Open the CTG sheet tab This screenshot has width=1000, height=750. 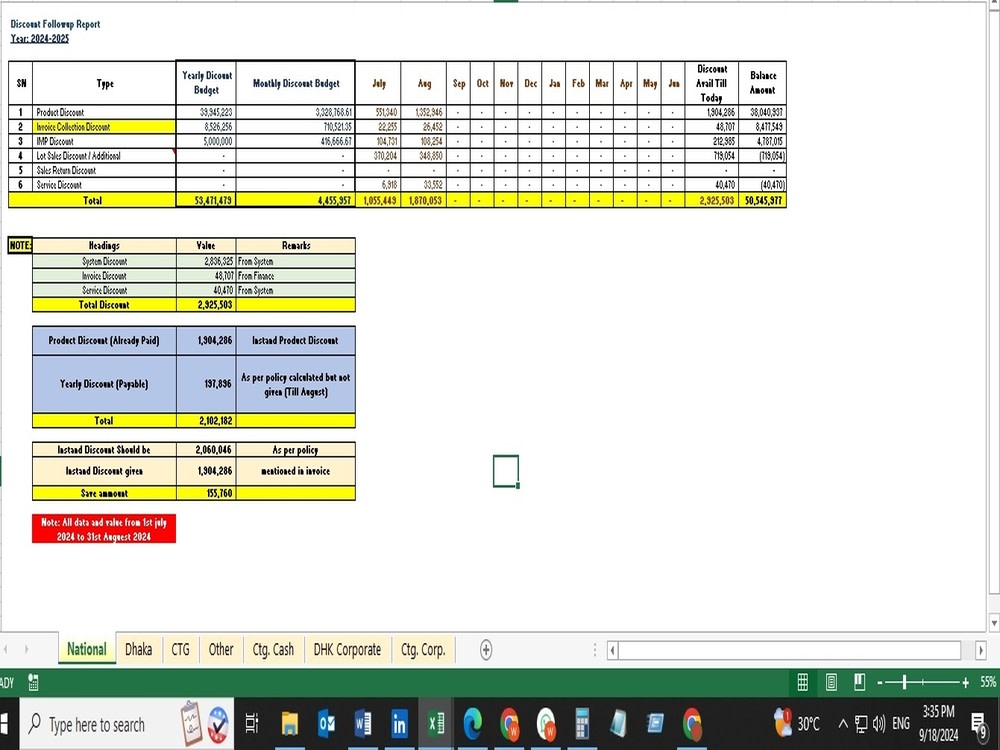pyautogui.click(x=180, y=649)
